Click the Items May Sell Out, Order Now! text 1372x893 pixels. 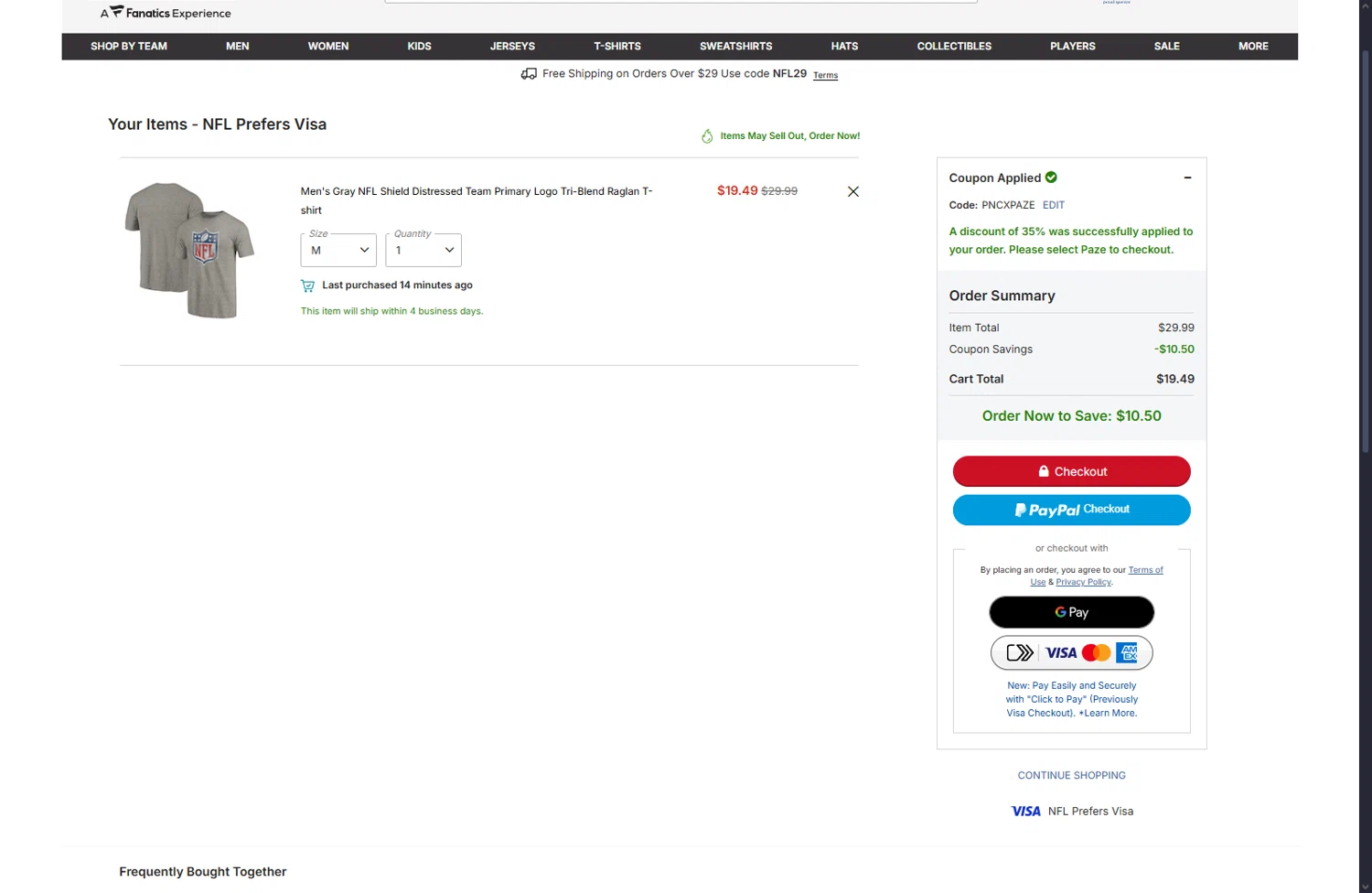789,135
